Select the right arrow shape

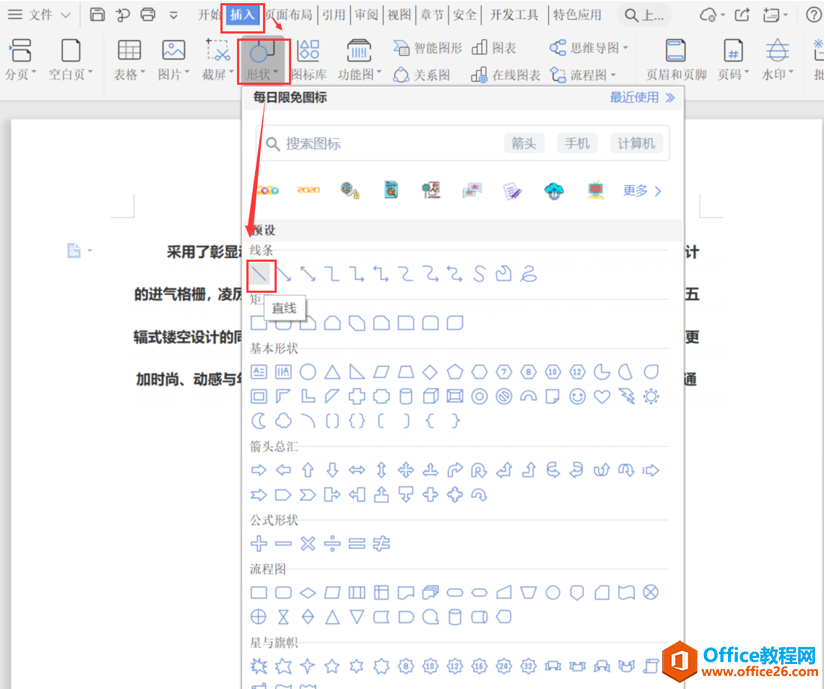(x=259, y=470)
